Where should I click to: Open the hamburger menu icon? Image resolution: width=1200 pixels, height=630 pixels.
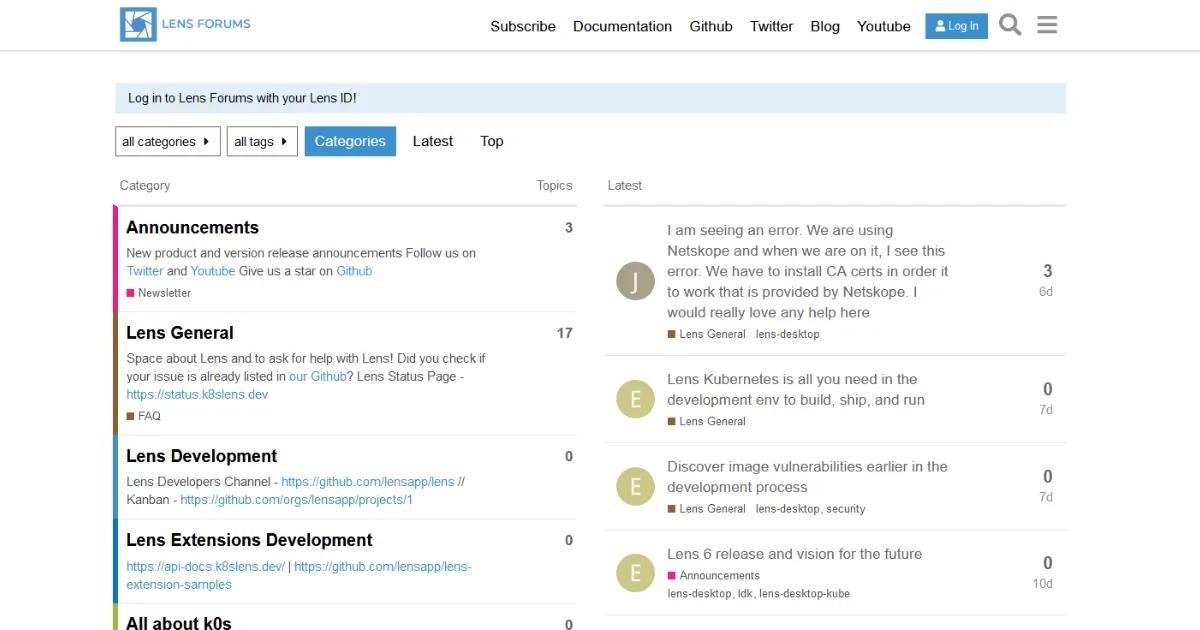(x=1047, y=25)
